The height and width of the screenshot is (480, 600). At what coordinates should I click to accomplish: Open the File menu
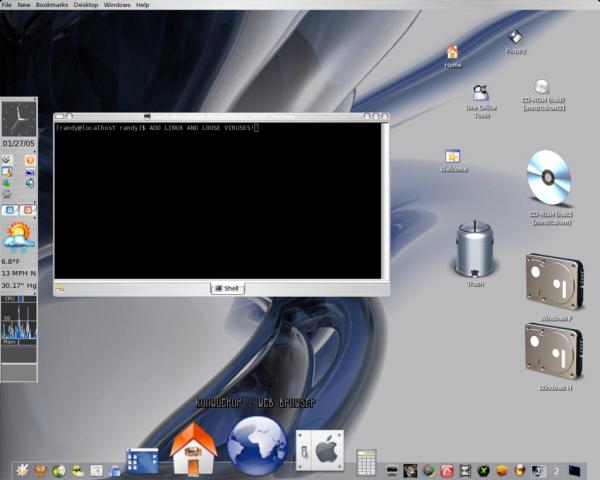(x=7, y=5)
